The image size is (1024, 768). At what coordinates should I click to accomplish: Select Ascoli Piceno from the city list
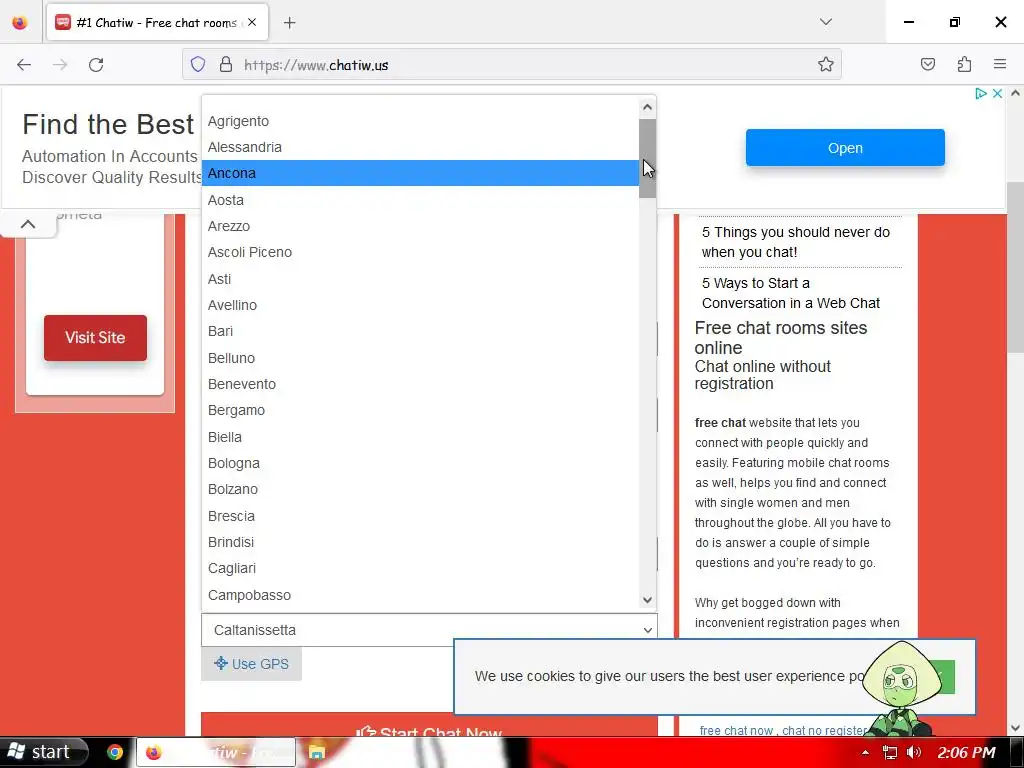421,252
